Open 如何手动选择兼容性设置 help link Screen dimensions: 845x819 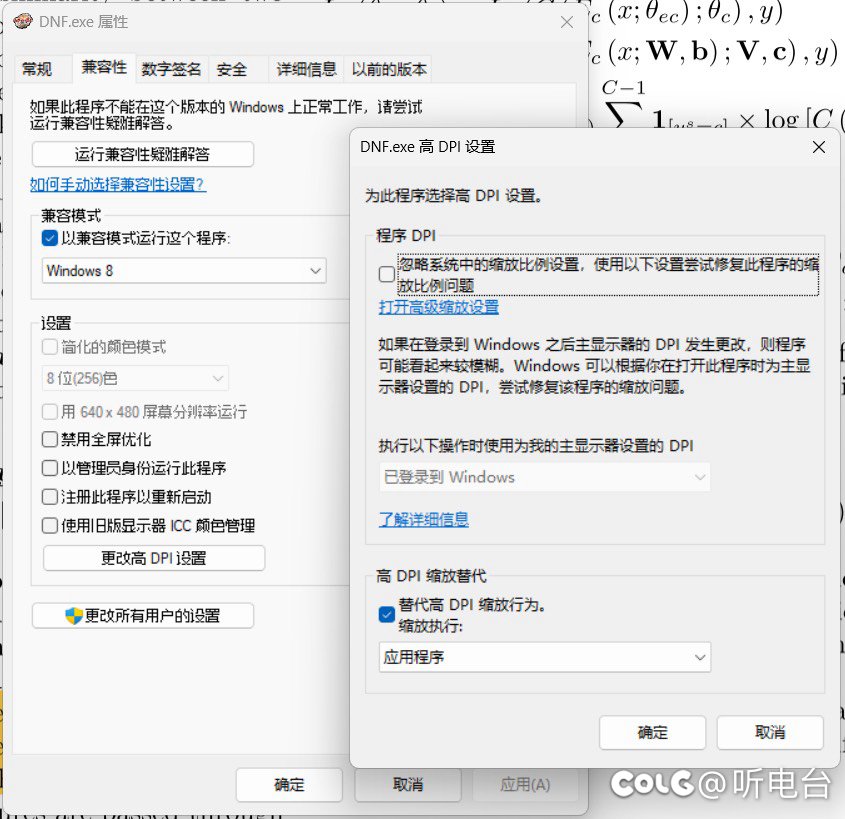(x=117, y=185)
